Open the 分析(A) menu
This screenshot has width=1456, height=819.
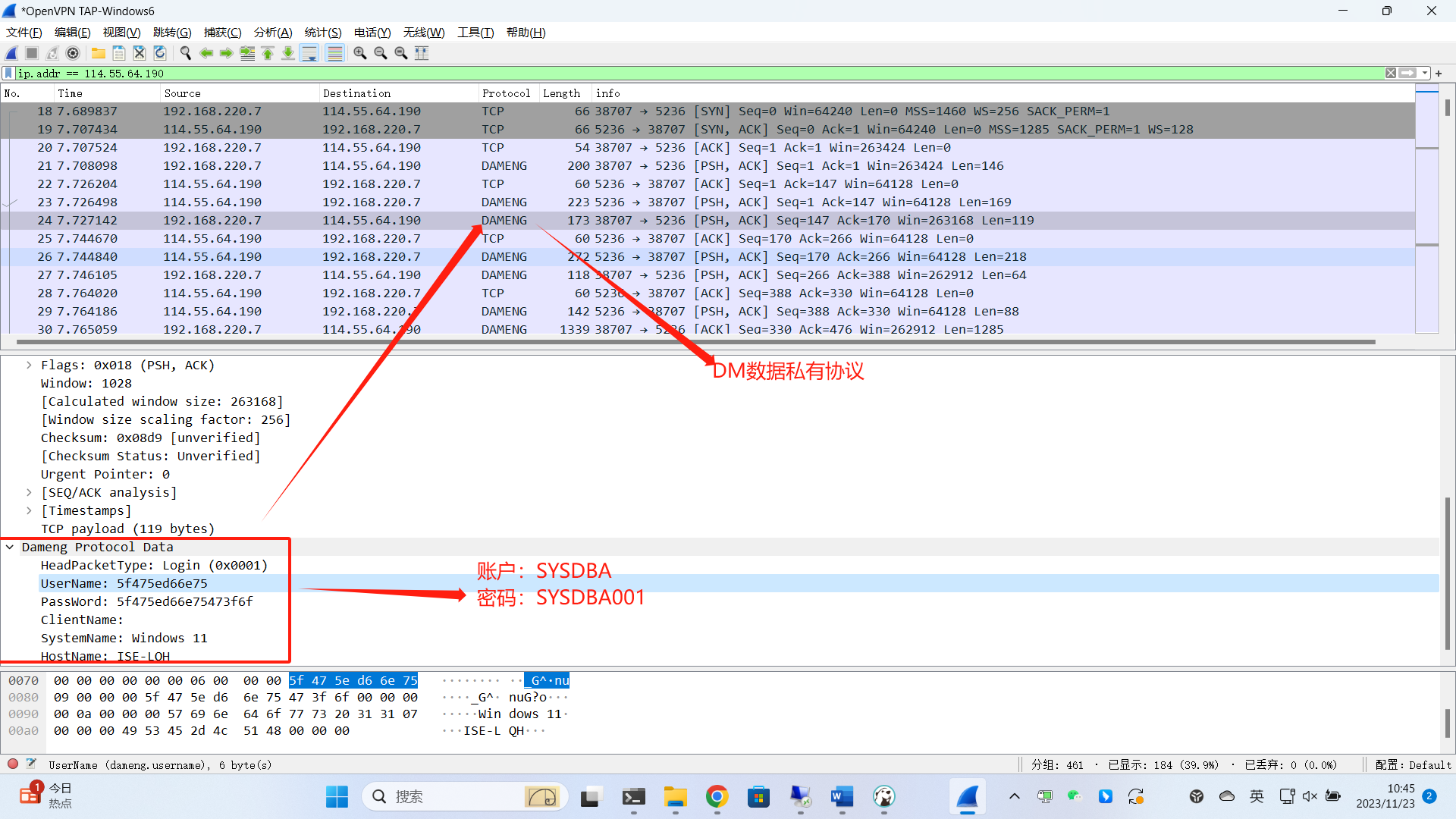click(273, 33)
